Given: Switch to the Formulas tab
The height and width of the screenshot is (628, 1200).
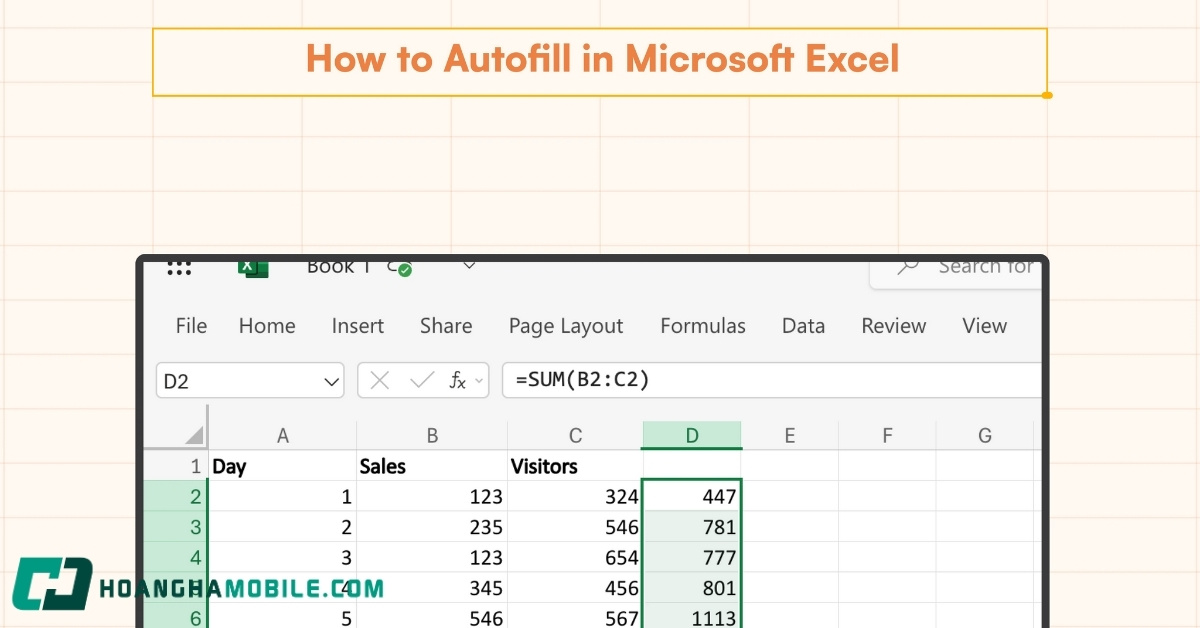Looking at the screenshot, I should coord(703,326).
